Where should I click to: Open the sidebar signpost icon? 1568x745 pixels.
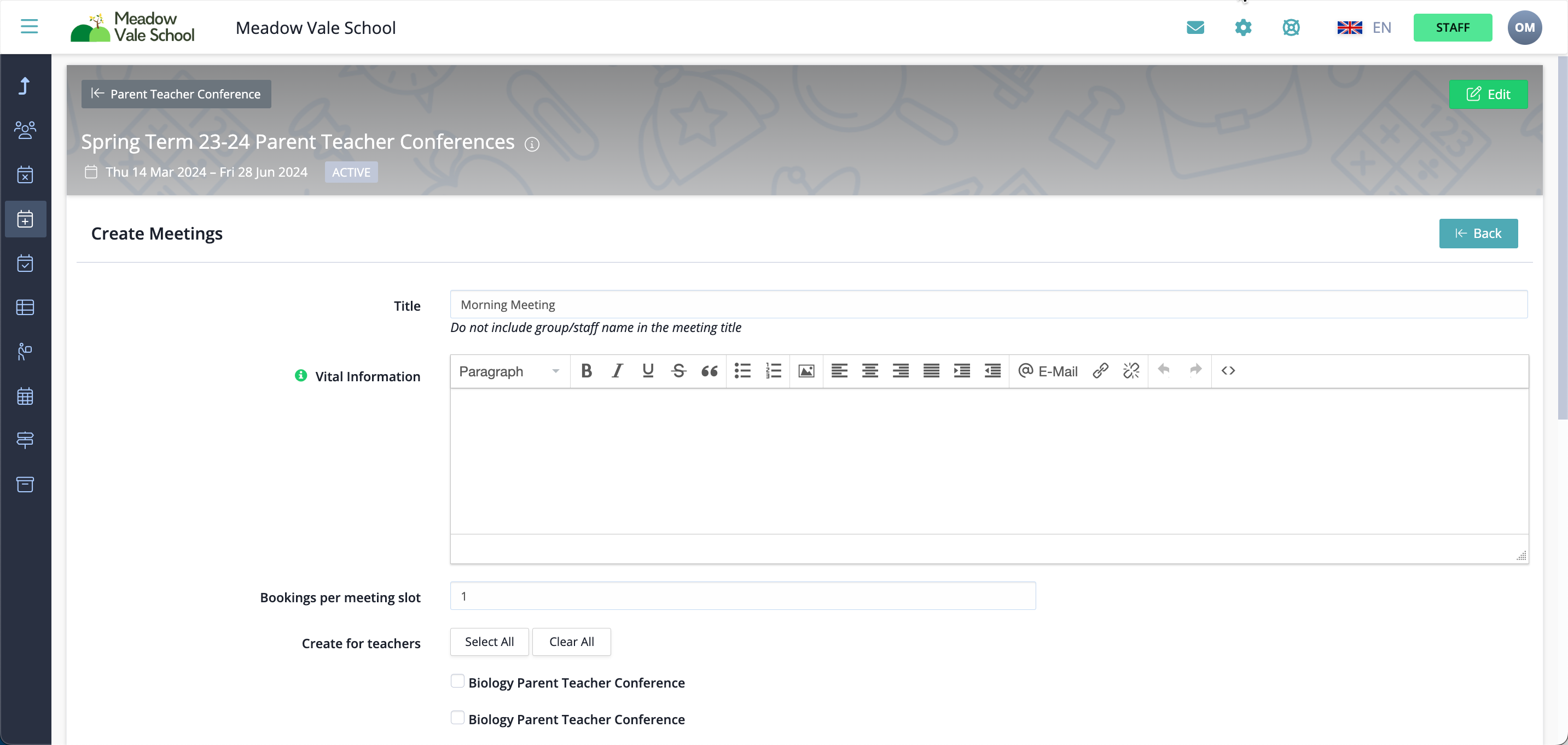[x=25, y=440]
